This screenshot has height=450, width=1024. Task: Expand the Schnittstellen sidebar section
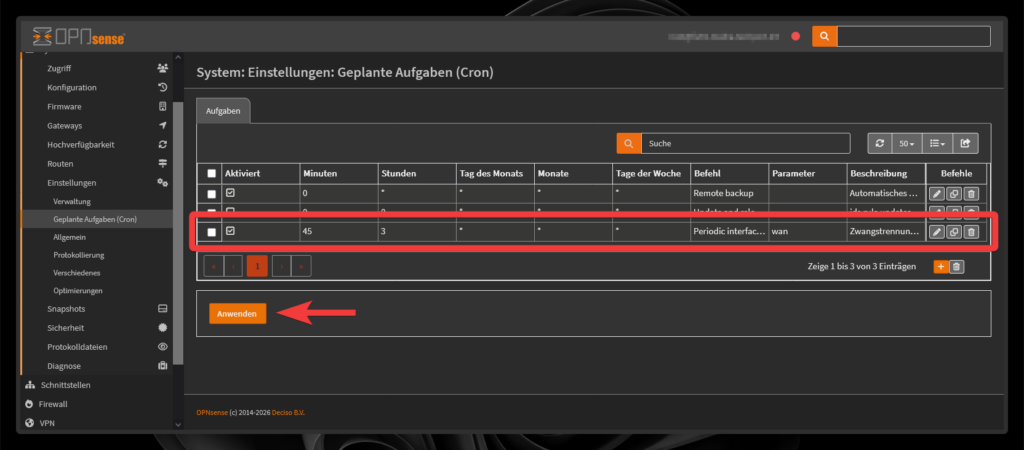coord(68,385)
